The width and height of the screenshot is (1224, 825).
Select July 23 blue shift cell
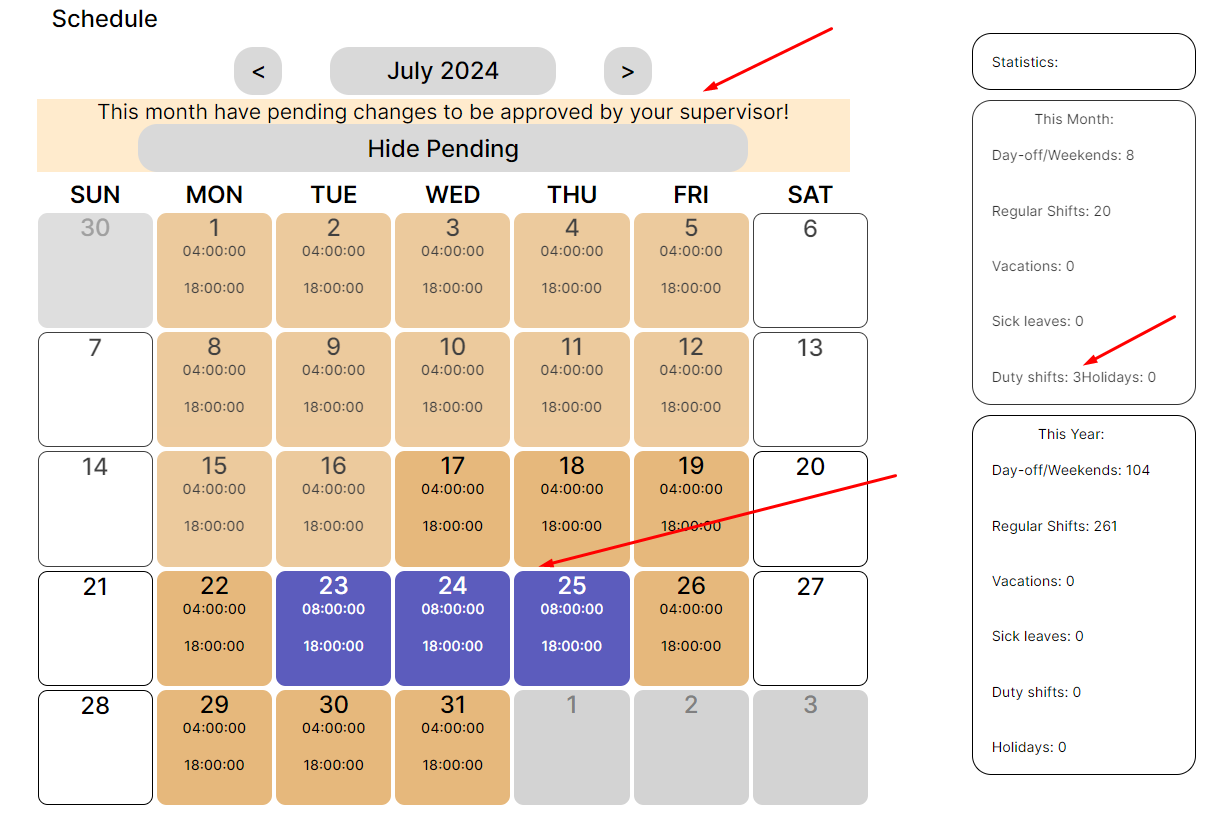pos(333,628)
